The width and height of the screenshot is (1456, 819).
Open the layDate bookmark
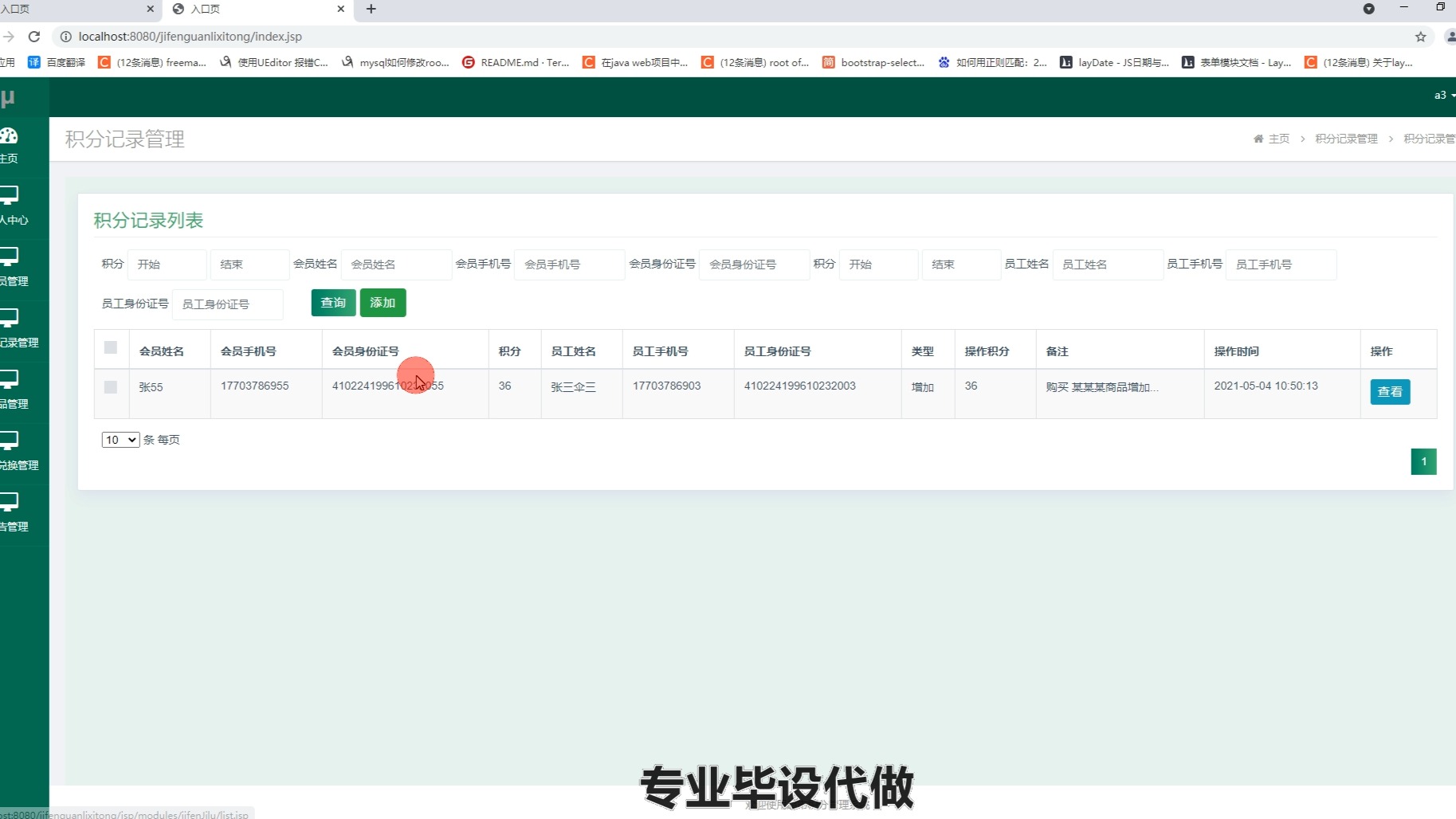(1114, 62)
